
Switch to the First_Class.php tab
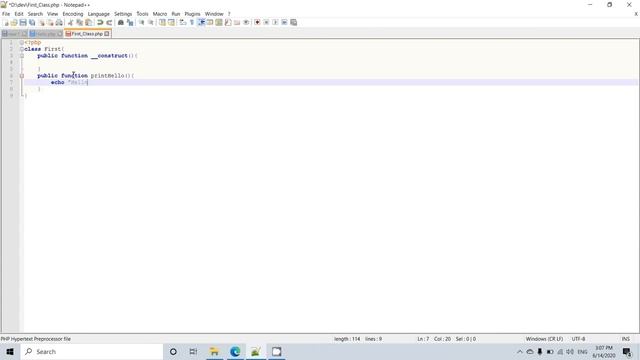(87, 34)
